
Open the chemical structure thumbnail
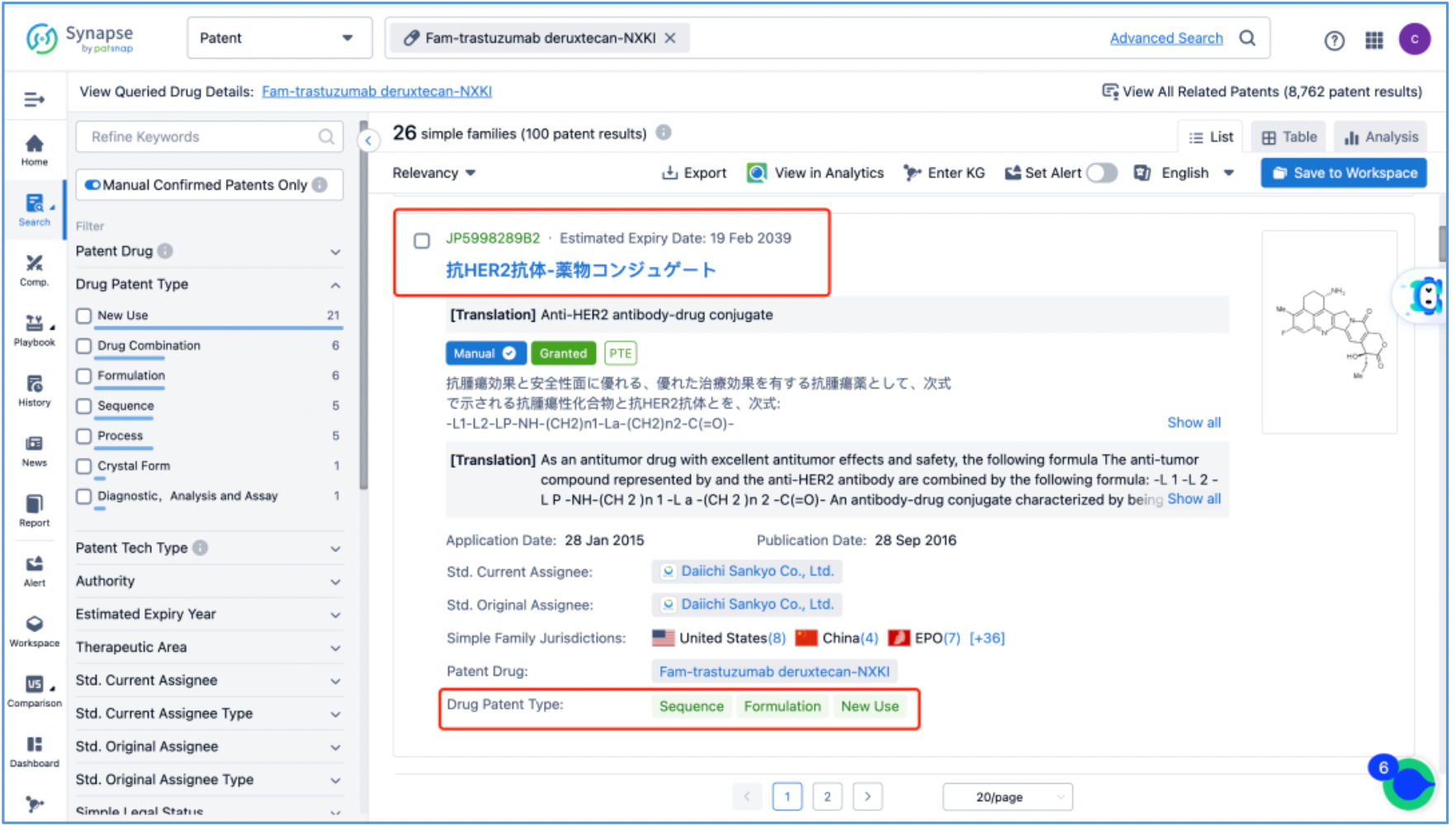(1329, 332)
